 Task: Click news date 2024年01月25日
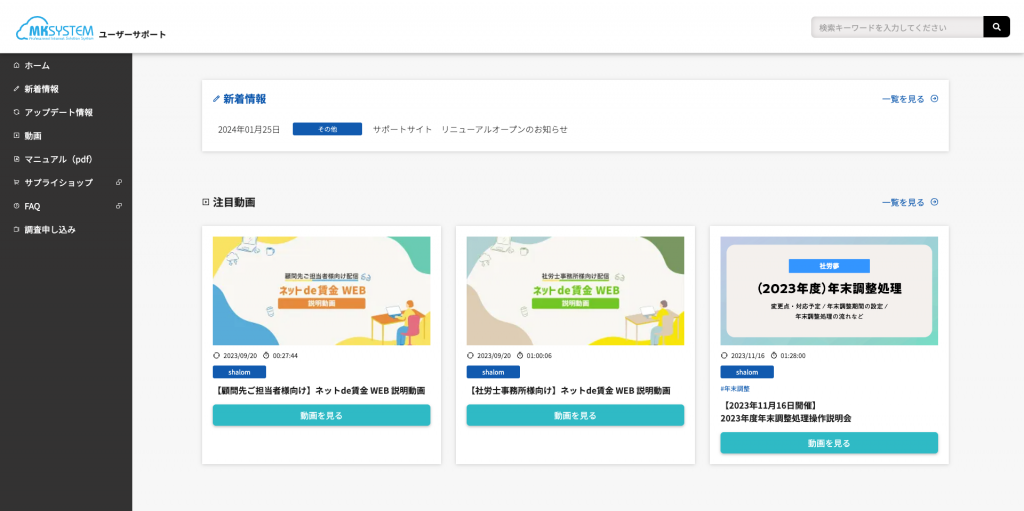click(x=249, y=129)
